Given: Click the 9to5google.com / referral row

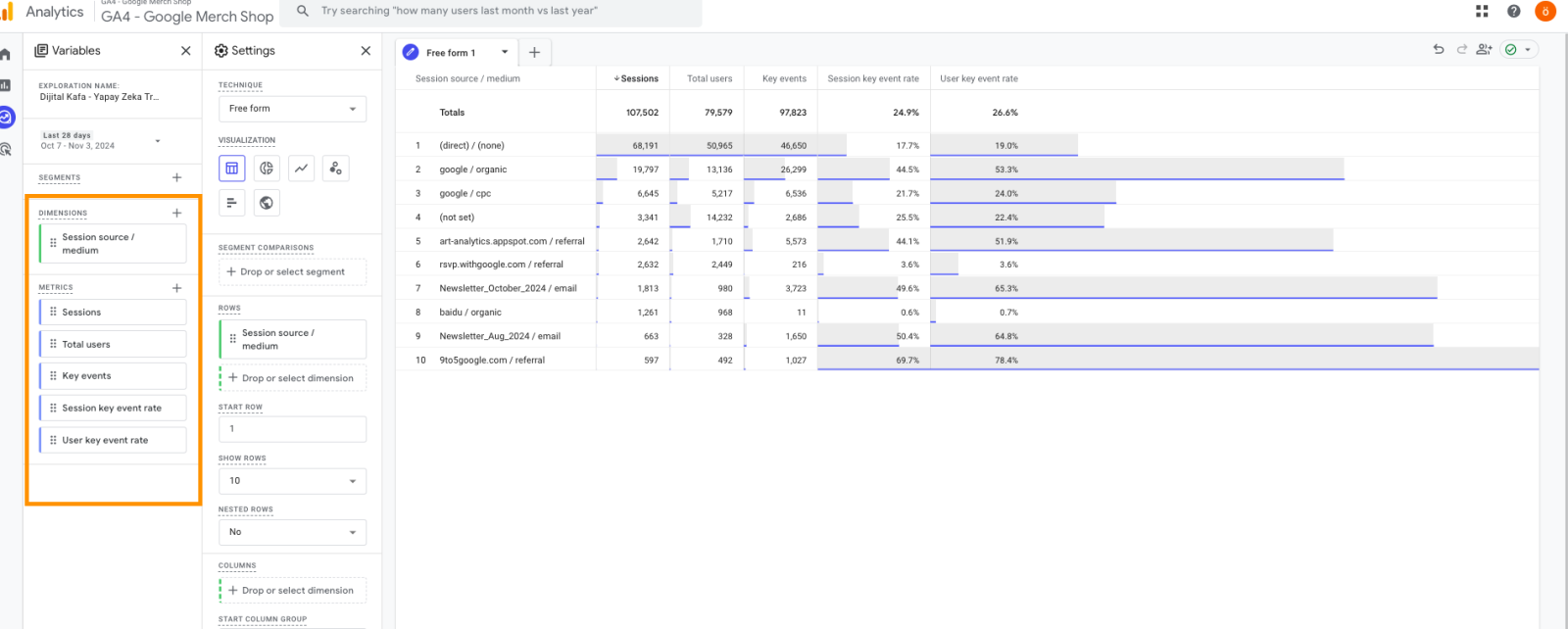Looking at the screenshot, I should (967, 360).
